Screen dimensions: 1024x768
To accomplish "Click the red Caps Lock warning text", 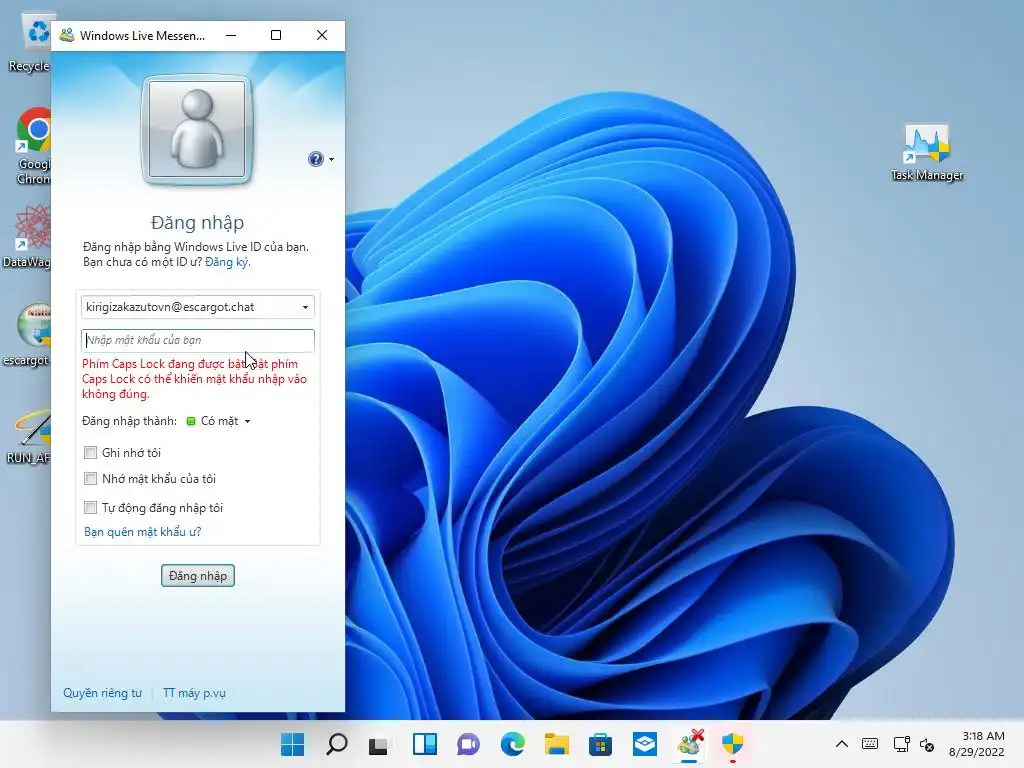I will (x=194, y=379).
